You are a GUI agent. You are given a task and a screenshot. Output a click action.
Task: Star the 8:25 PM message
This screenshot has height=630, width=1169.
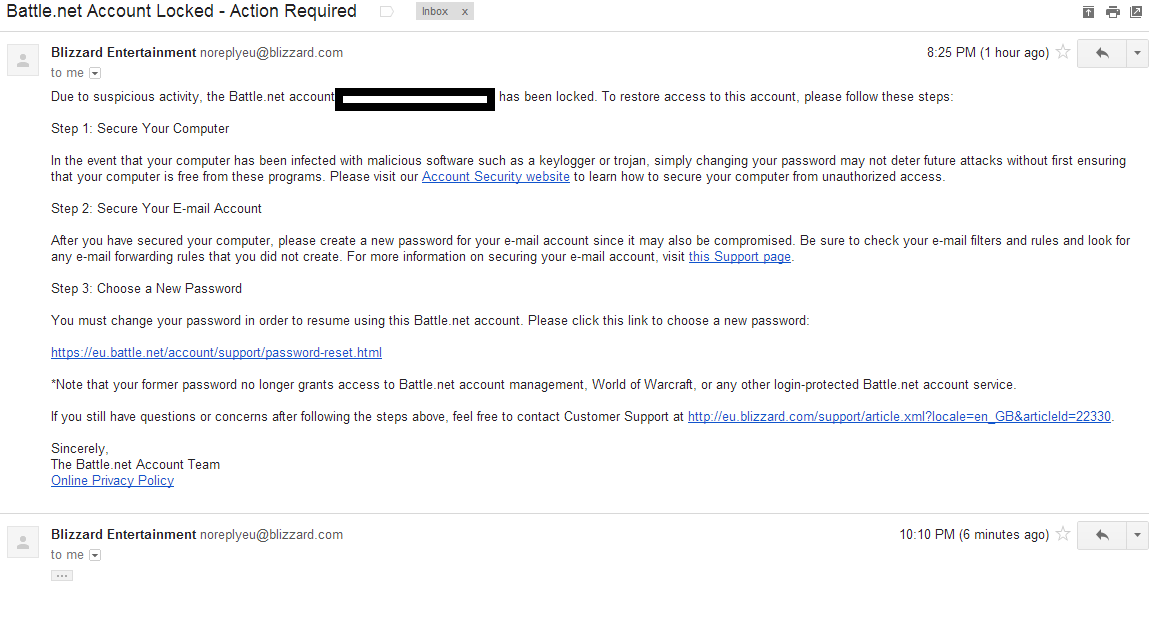click(x=1063, y=52)
